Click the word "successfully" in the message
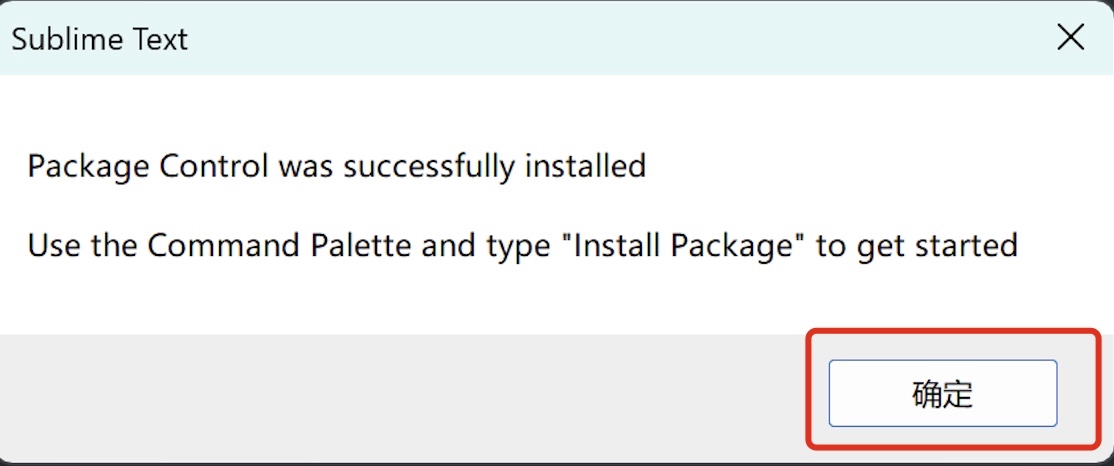 429,165
